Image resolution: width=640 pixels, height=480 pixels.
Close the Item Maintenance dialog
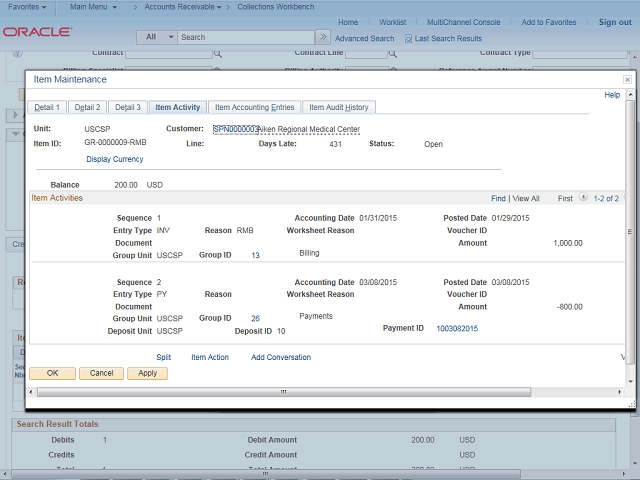(x=627, y=79)
